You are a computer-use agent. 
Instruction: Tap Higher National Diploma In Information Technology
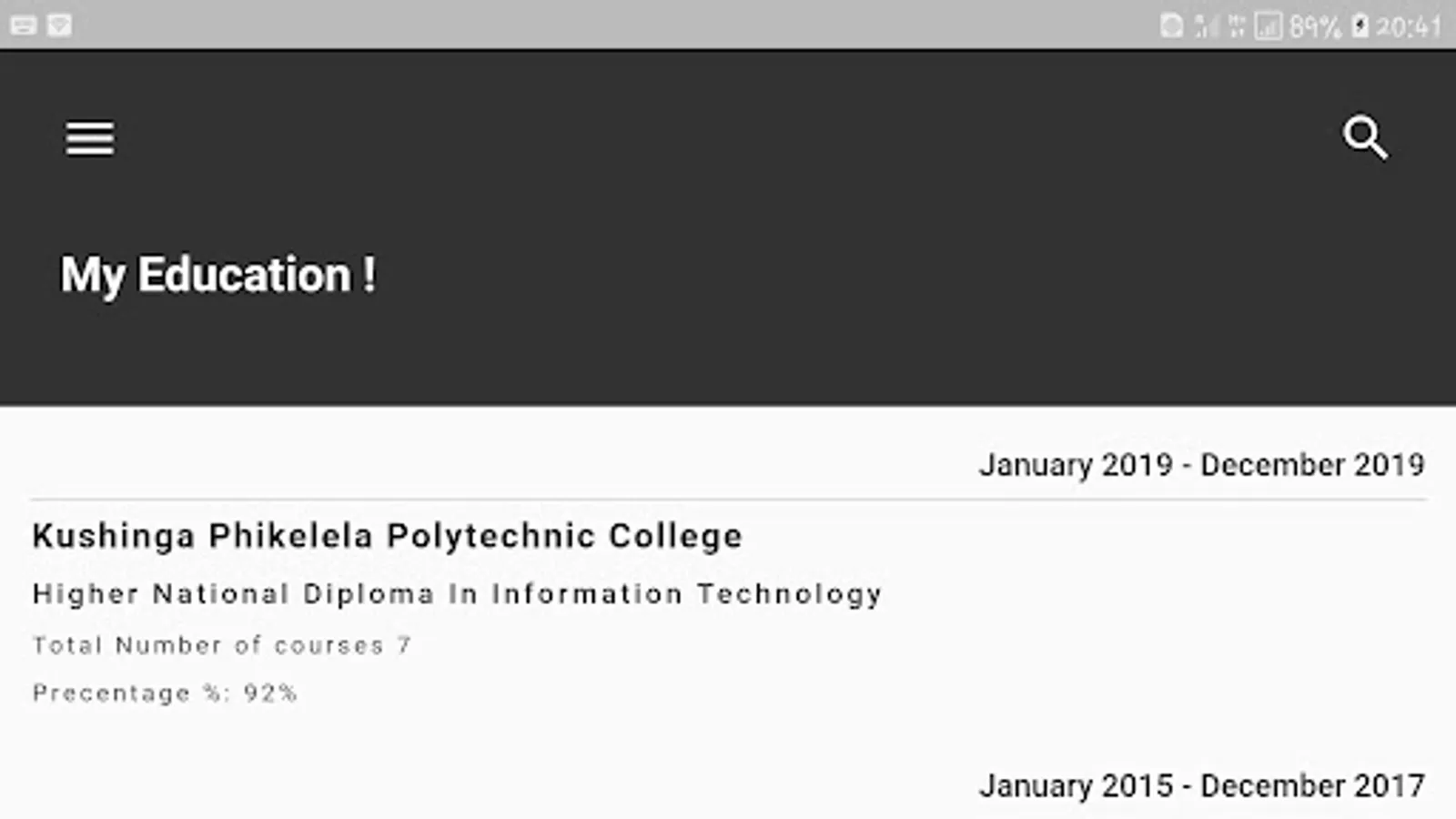point(457,594)
